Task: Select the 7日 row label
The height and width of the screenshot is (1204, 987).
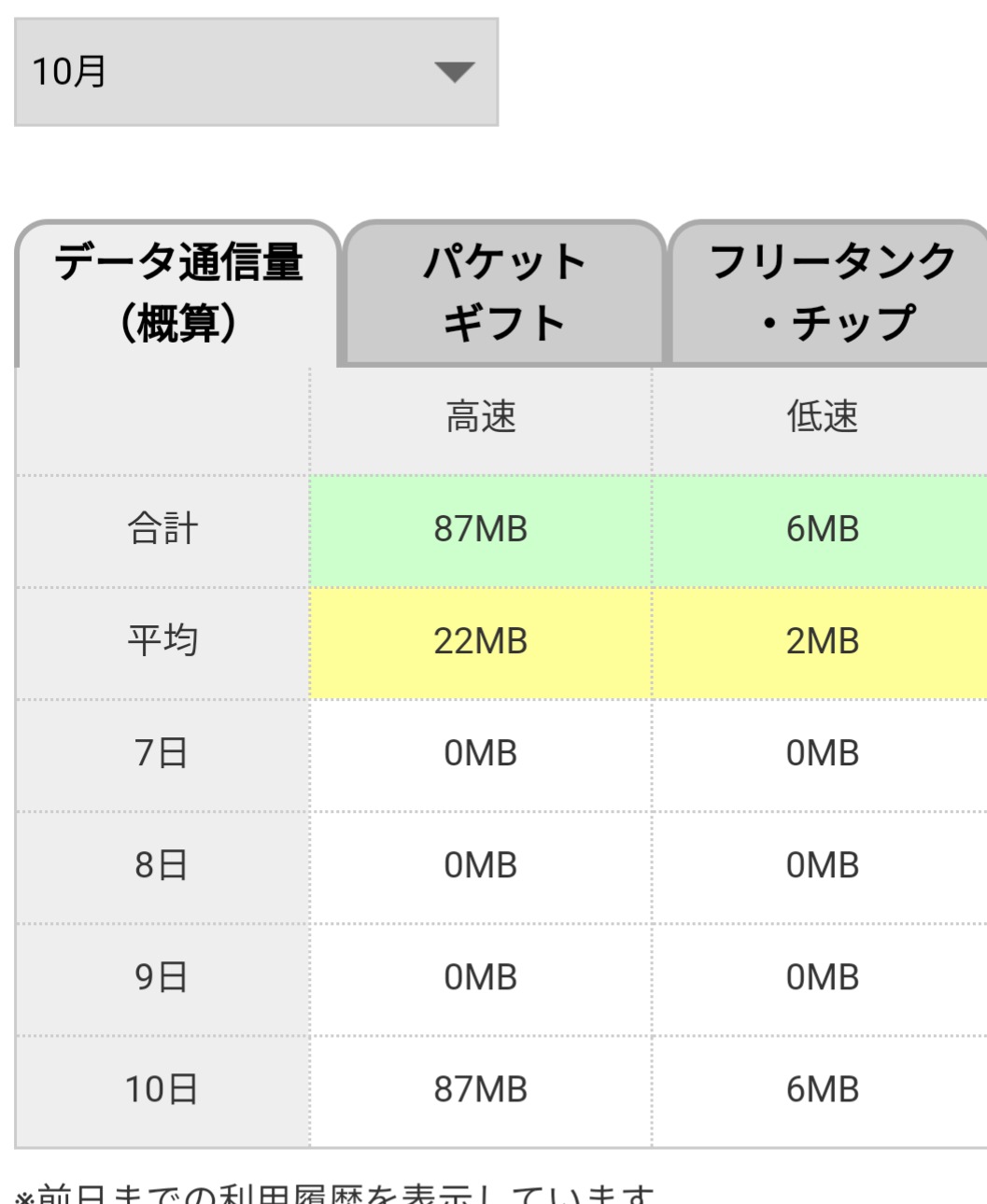Action: click(162, 753)
